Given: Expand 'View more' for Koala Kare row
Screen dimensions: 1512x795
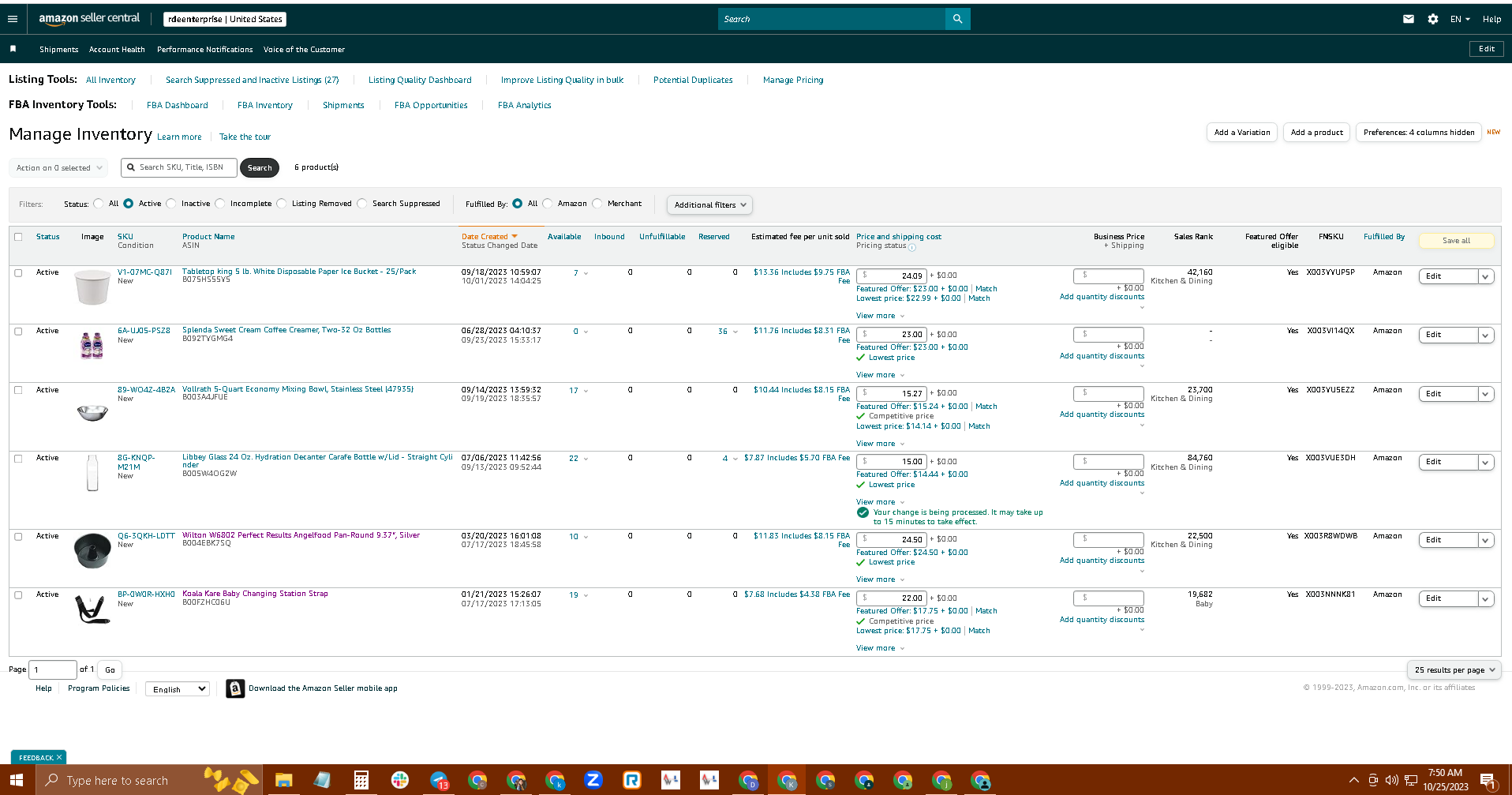Looking at the screenshot, I should (880, 648).
